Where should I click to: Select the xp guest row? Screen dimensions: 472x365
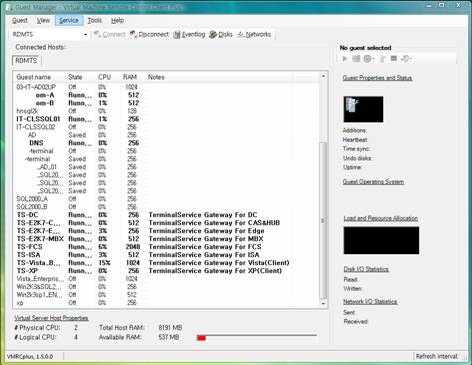click(167, 303)
